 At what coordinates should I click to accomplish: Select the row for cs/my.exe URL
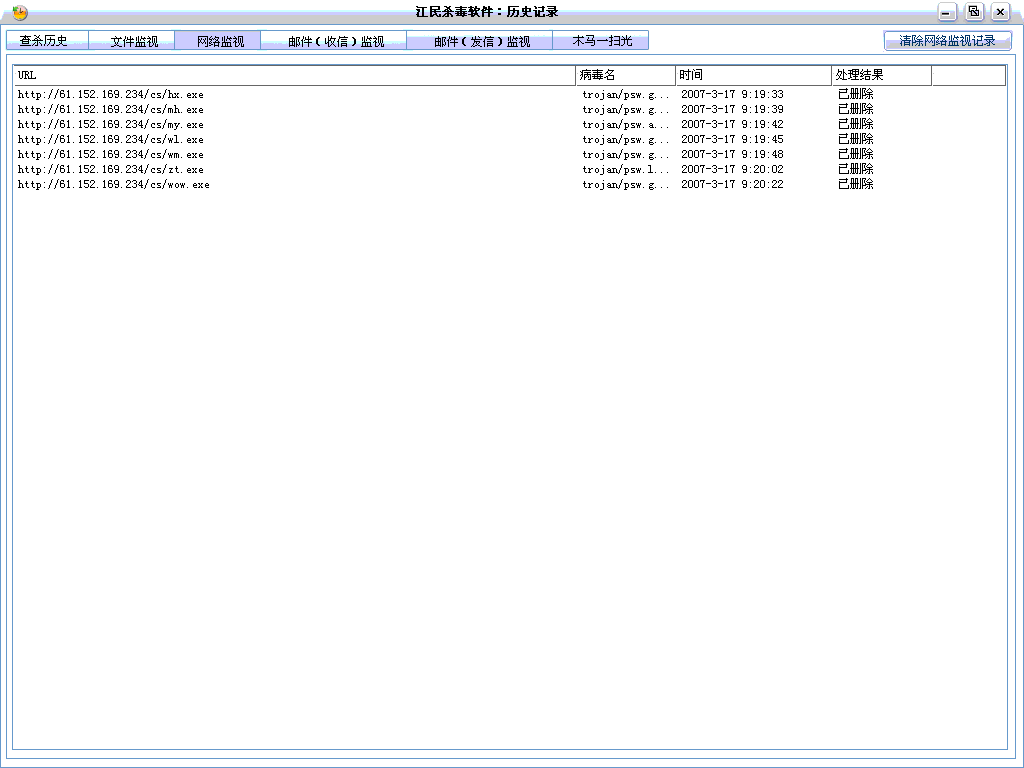pyautogui.click(x=511, y=124)
